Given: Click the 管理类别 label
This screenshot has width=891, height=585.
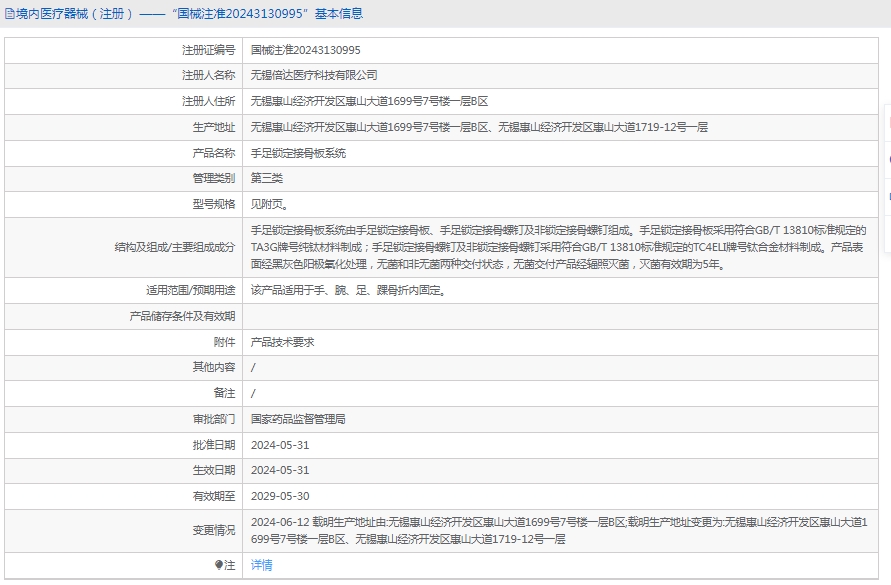Looking at the screenshot, I should click(x=214, y=178).
